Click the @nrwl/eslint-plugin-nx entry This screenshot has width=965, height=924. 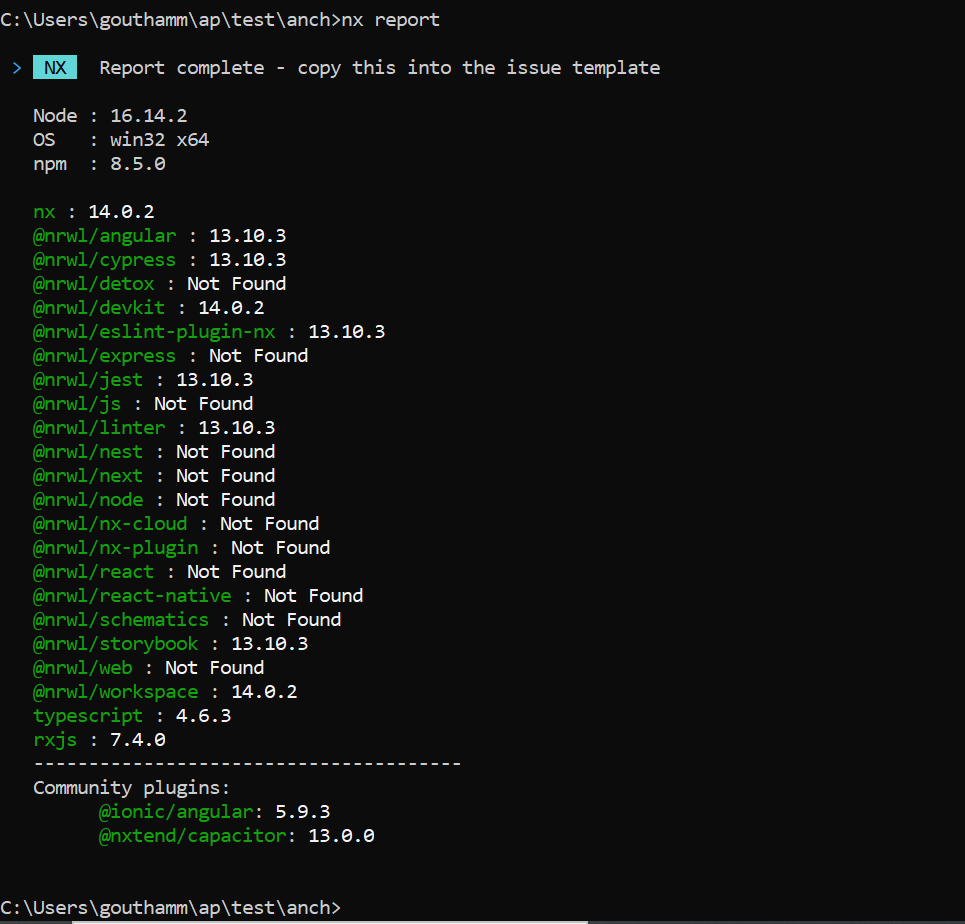click(x=153, y=331)
